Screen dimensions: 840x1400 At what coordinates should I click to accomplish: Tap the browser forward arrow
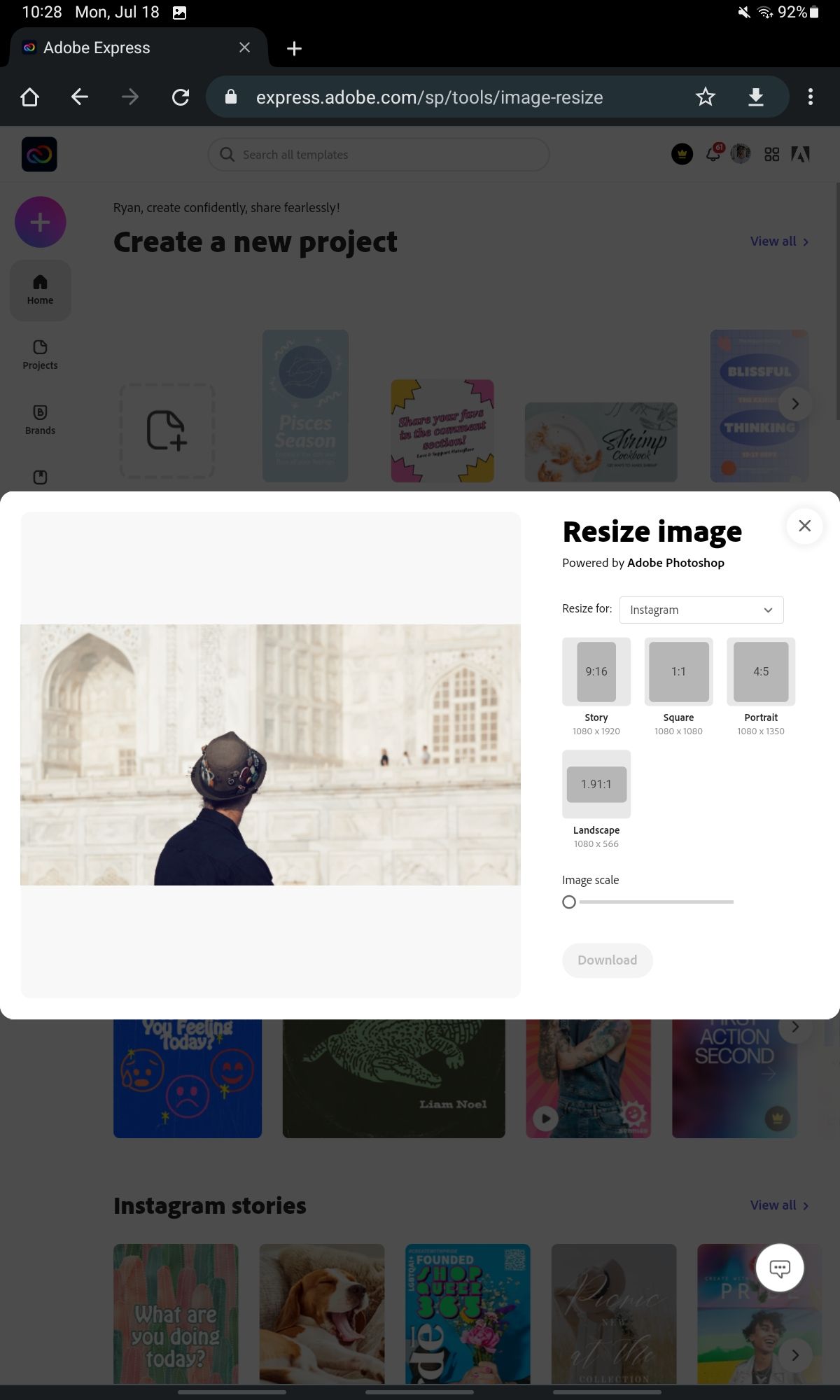click(x=130, y=97)
